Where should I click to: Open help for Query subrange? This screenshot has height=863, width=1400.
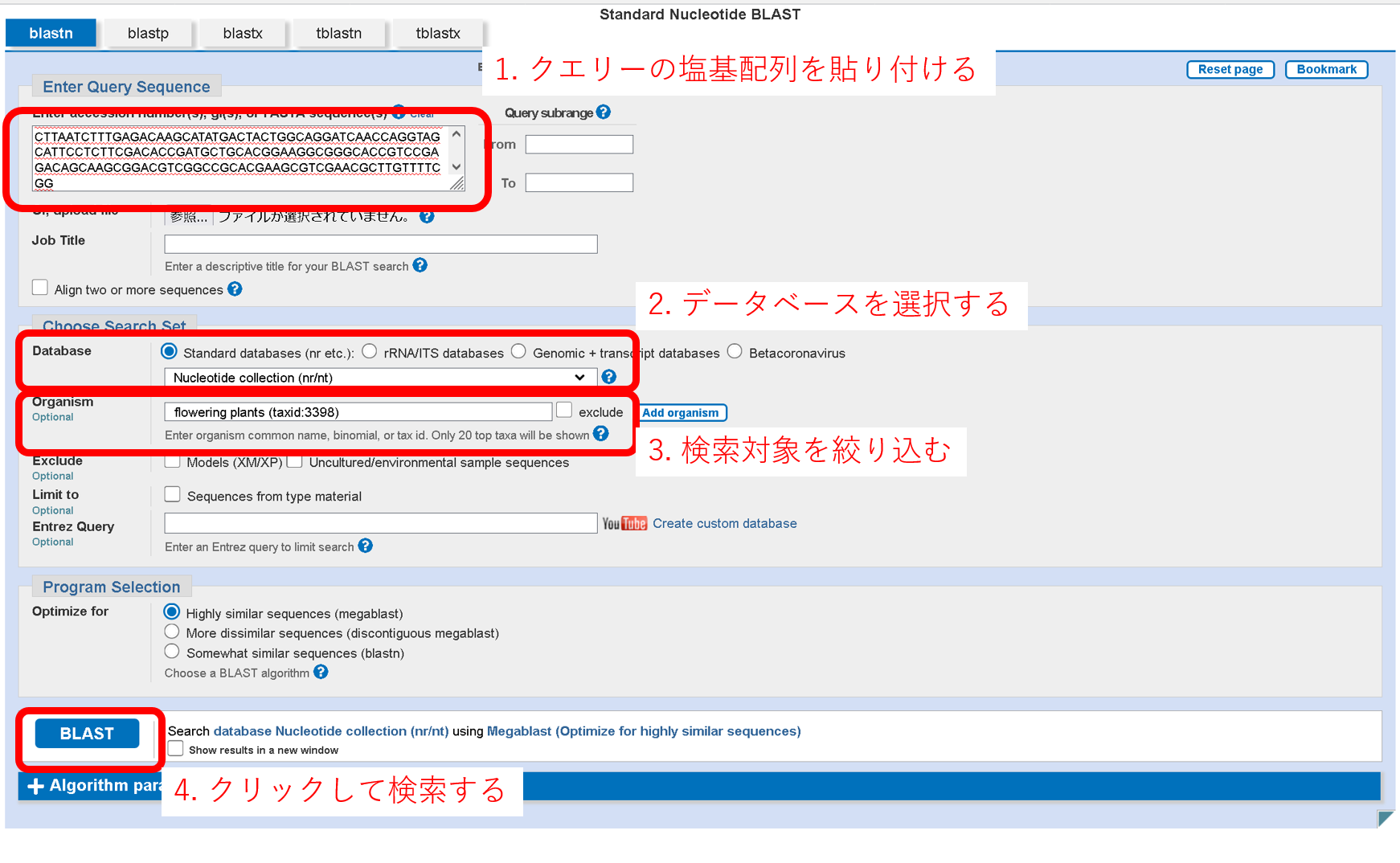[604, 112]
